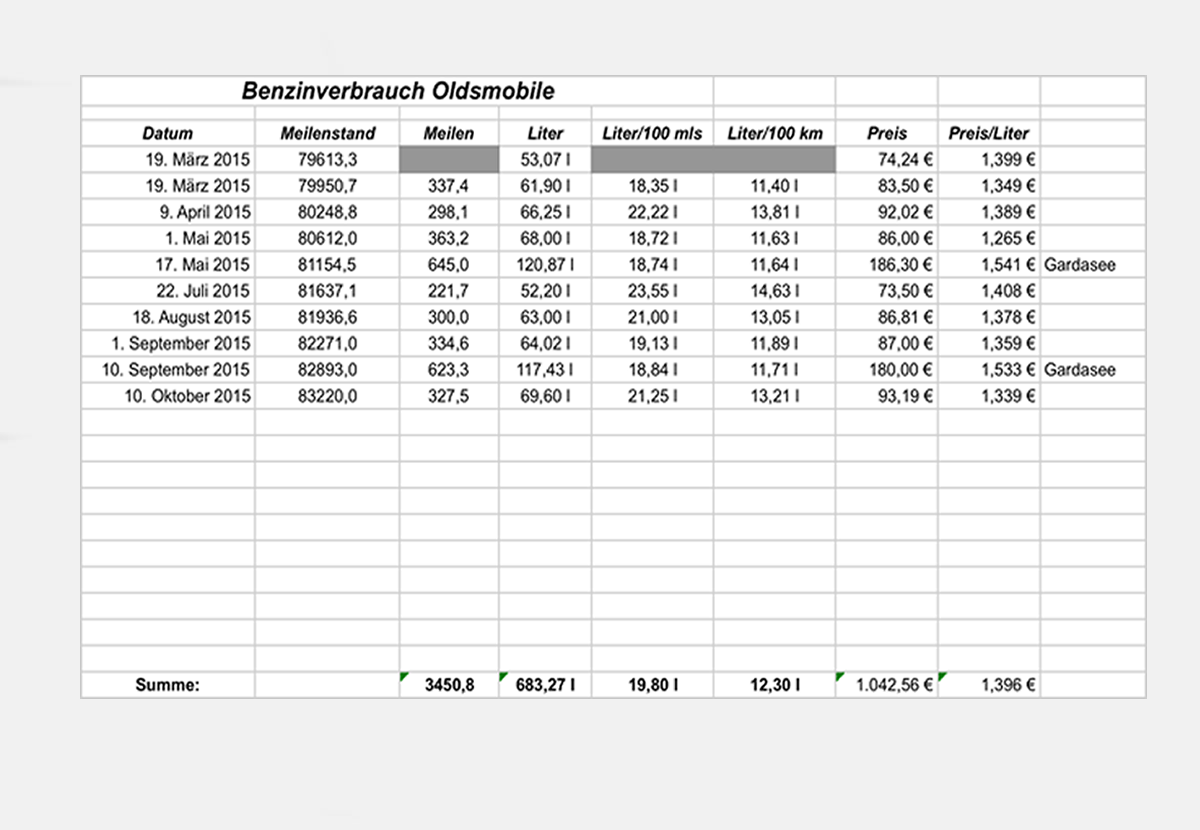This screenshot has height=830, width=1200.
Task: Select the gray shaded Liter/100 mls cell
Action: coord(652,159)
